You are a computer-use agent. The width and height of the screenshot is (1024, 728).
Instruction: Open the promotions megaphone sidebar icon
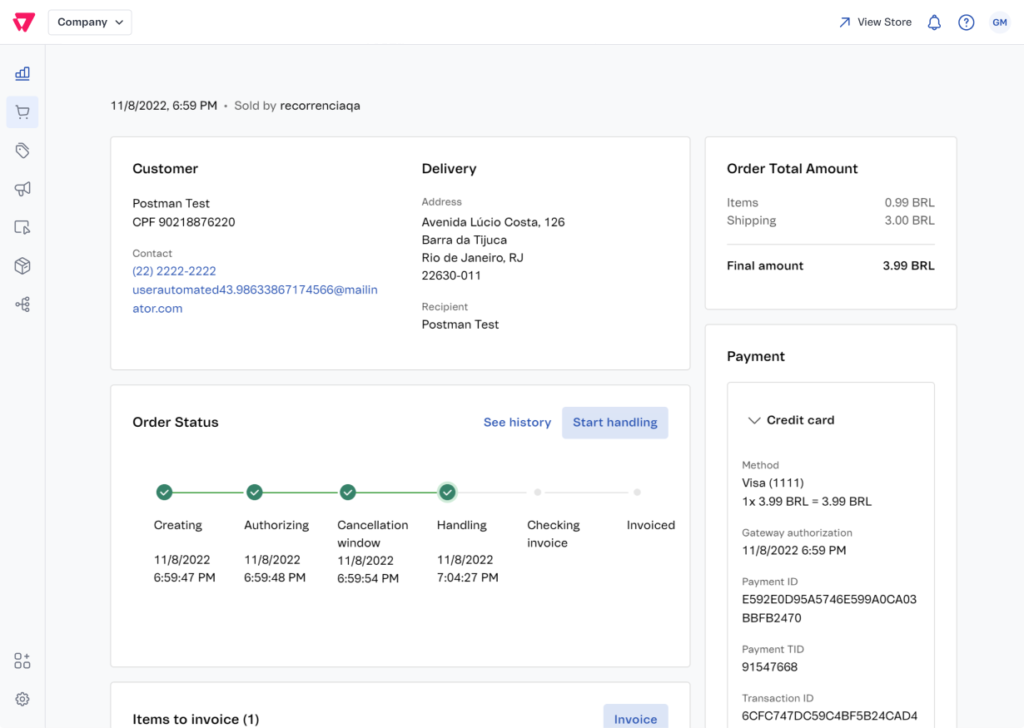pyautogui.click(x=23, y=189)
